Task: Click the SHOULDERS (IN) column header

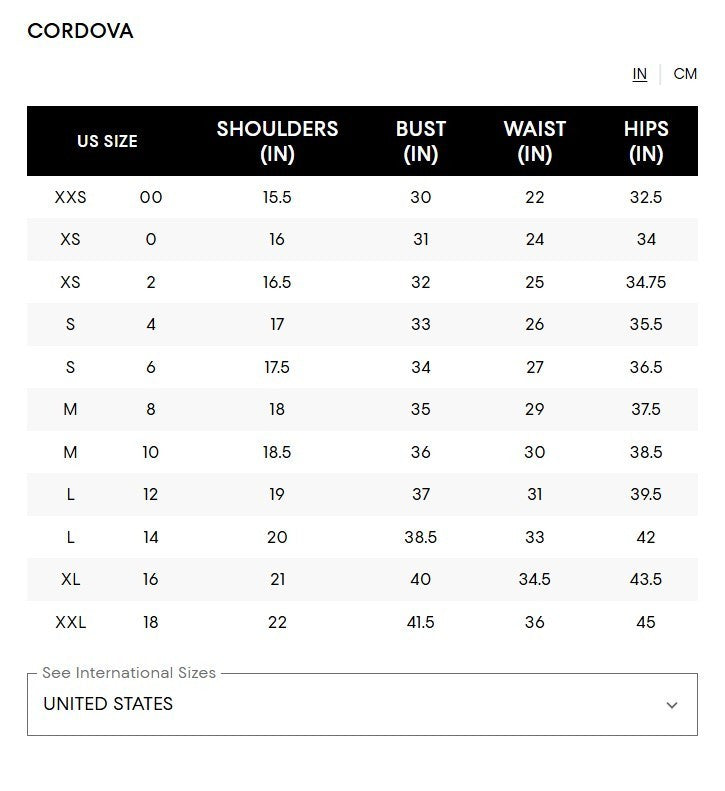Action: click(277, 141)
